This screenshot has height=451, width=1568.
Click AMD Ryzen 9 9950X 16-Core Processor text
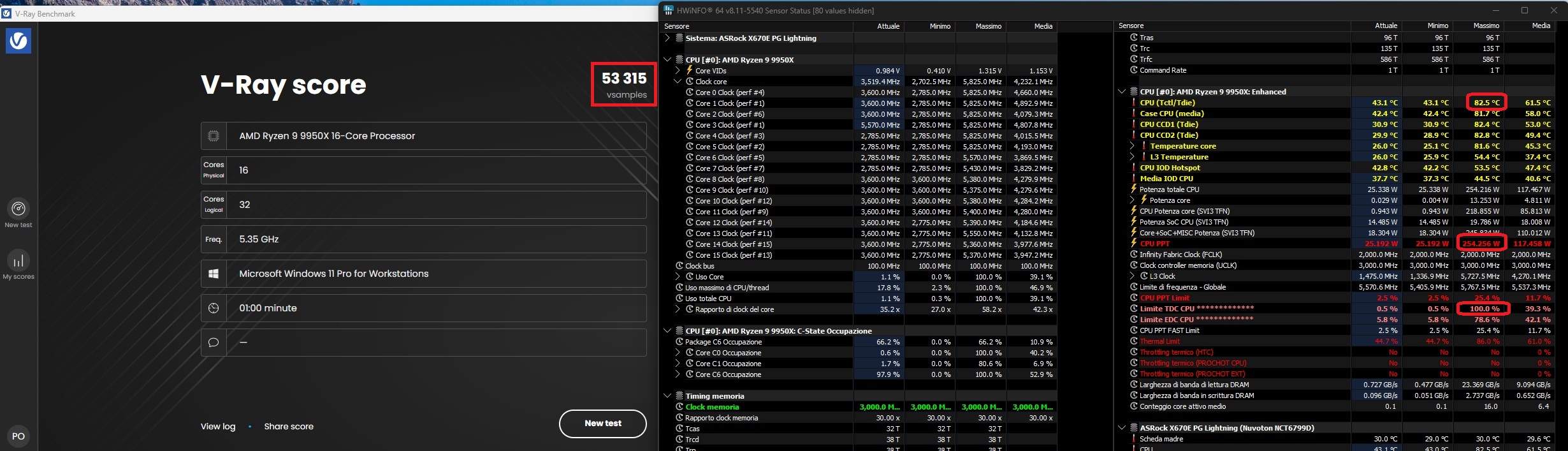point(327,136)
